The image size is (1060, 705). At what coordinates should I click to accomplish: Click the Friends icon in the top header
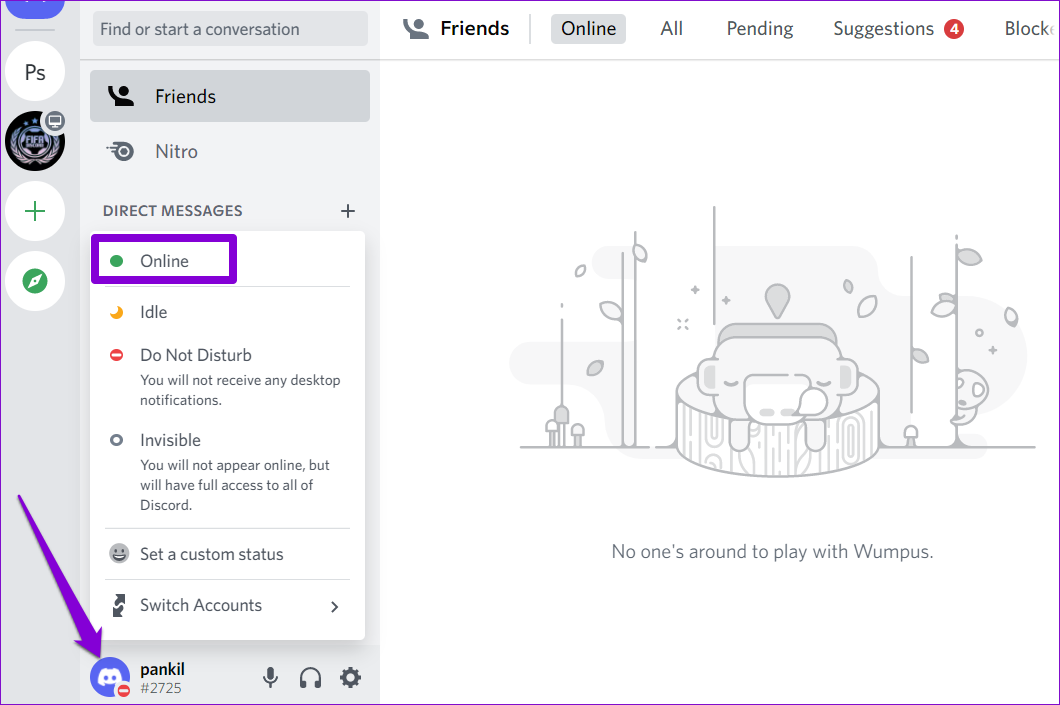point(416,28)
